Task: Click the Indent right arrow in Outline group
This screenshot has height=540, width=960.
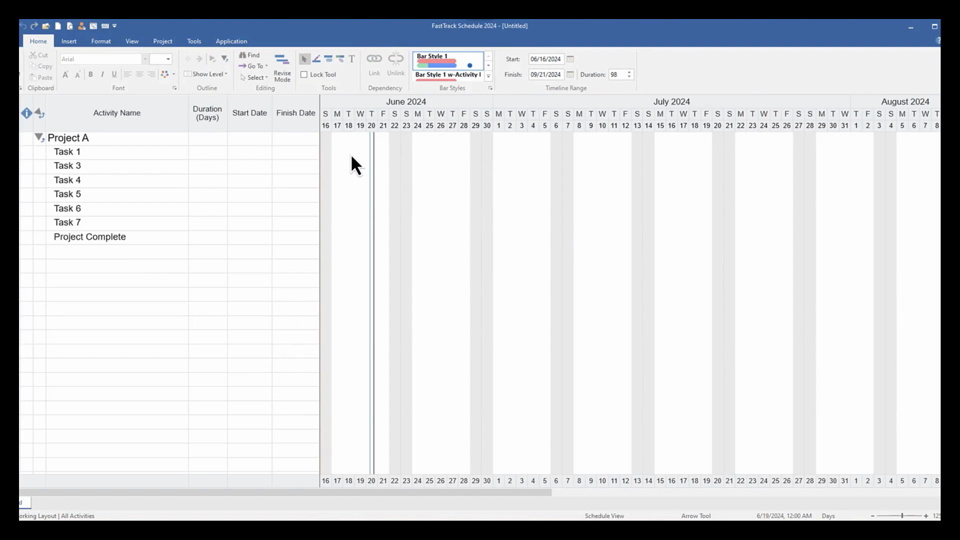Action: coord(199,59)
